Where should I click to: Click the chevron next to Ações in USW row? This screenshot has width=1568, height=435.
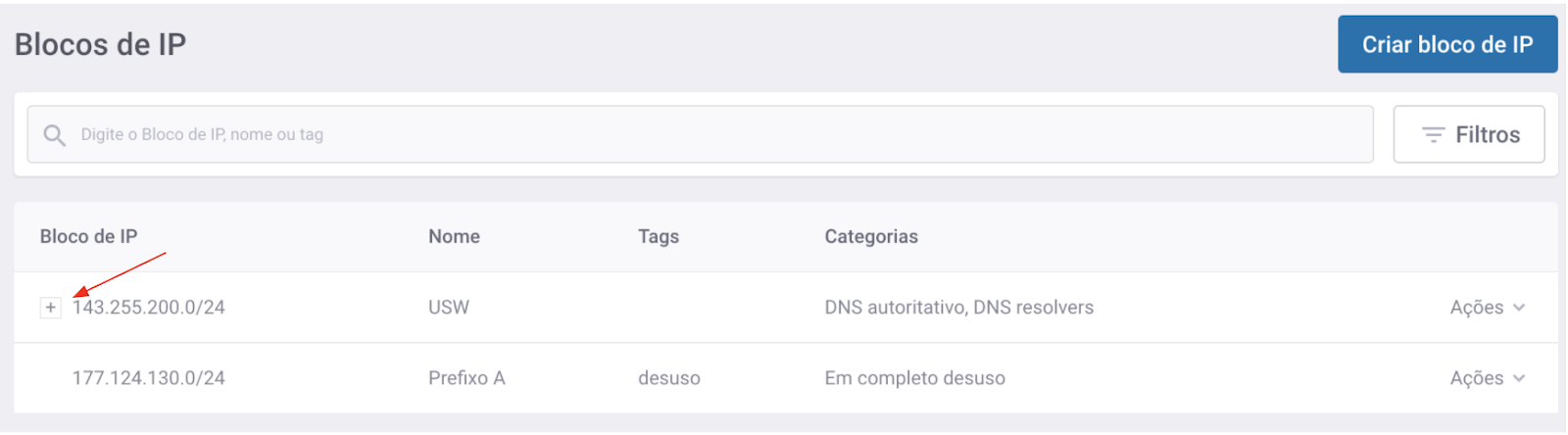(1519, 308)
